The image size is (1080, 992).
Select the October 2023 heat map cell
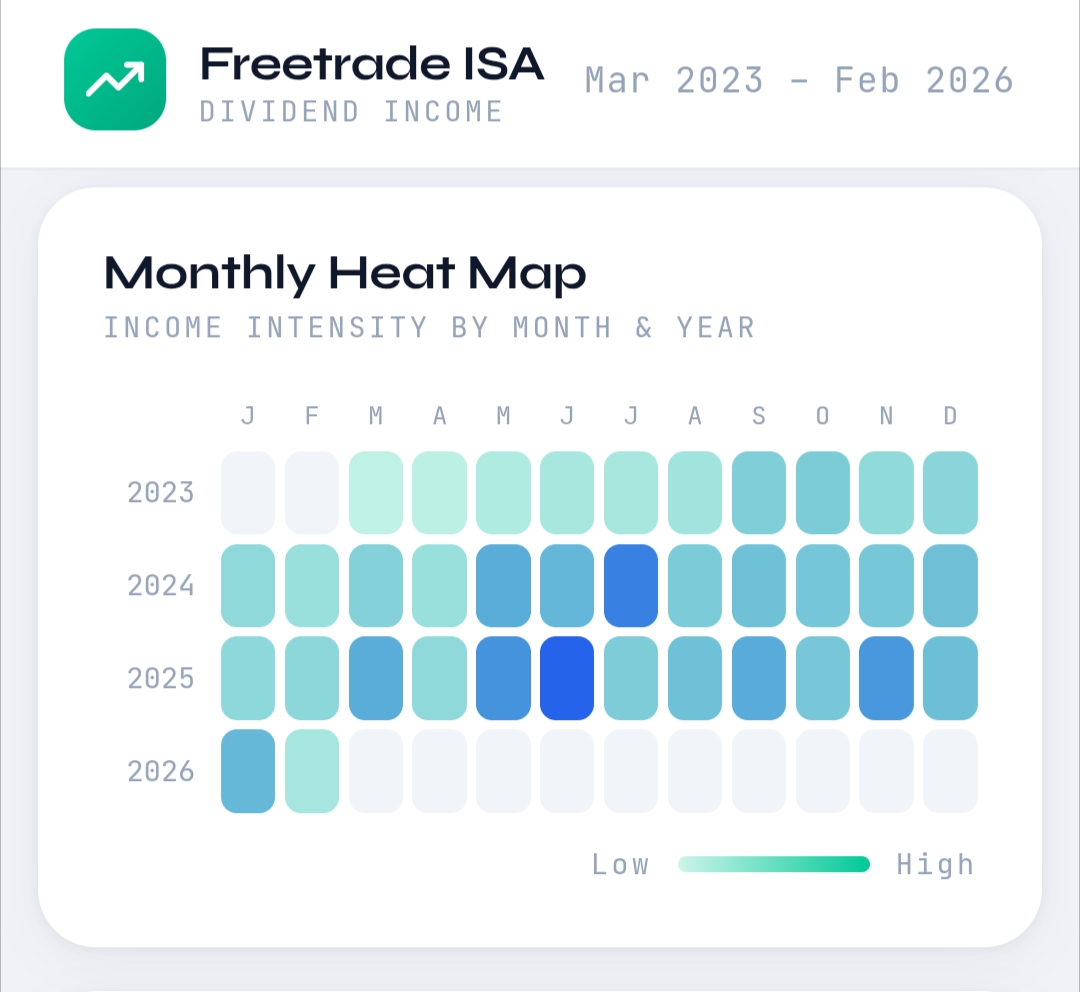[x=822, y=492]
